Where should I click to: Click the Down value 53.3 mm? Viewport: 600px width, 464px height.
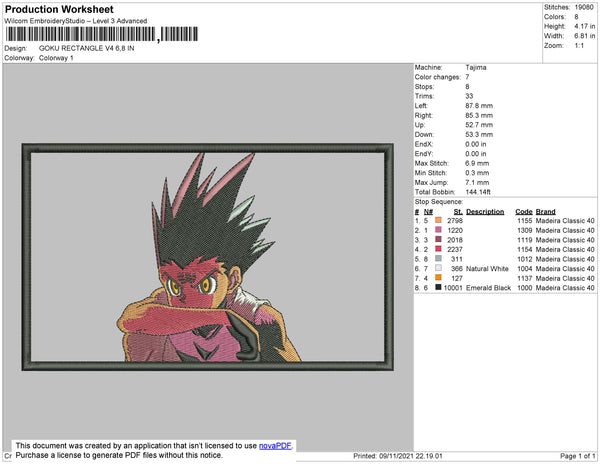pos(479,134)
